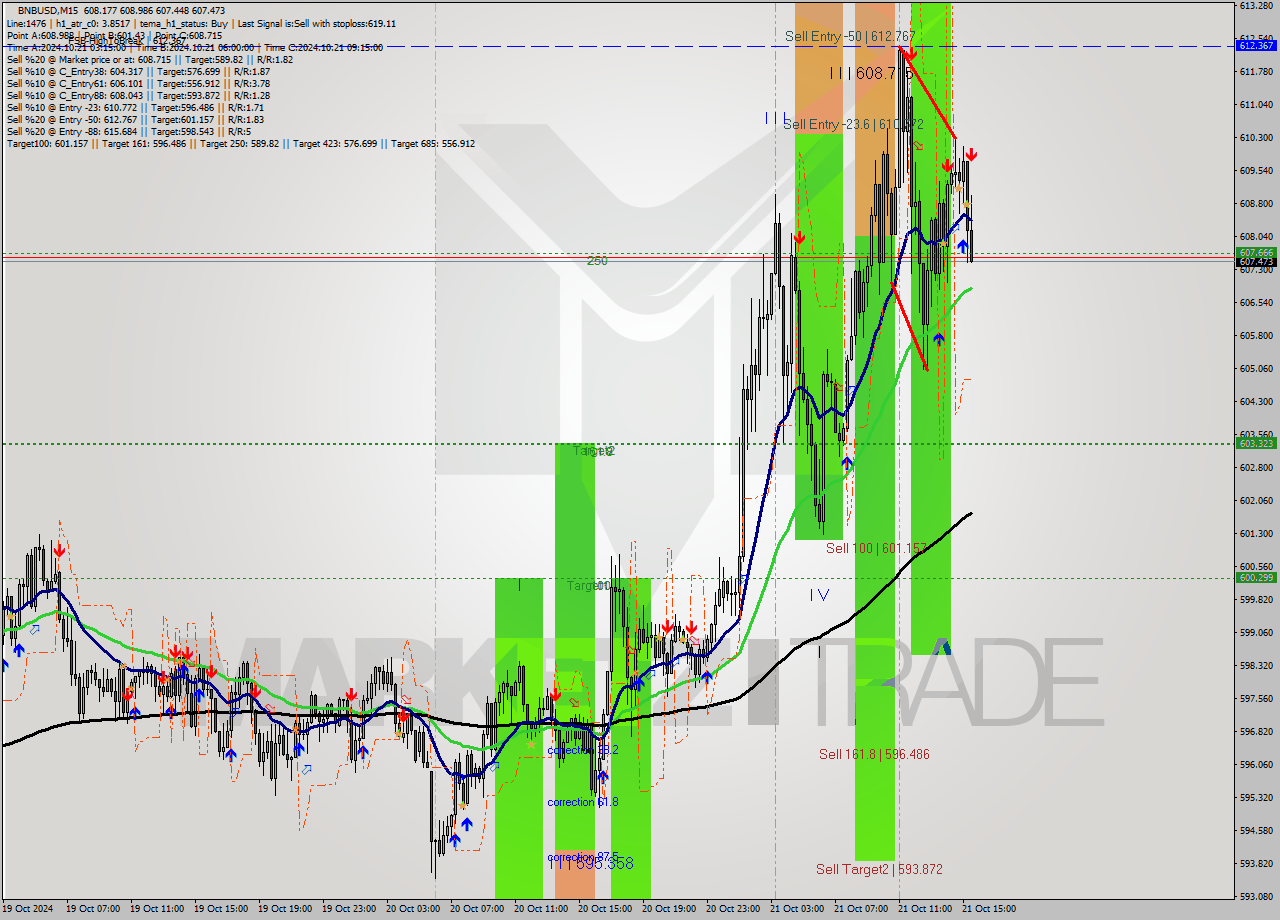Image resolution: width=1280 pixels, height=920 pixels.
Task: Select the 'Last Signal is:Sell with stoploss:619.11' text
Action: tap(316, 23)
